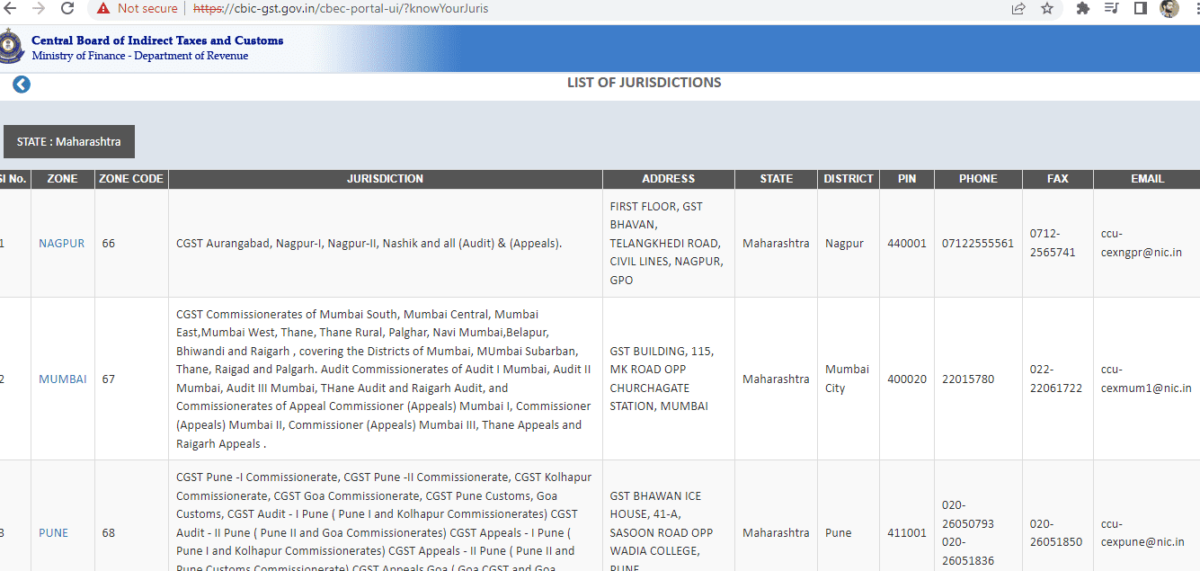Open the media controls icon
Screen dimensions: 1200x571
(x=1111, y=9)
